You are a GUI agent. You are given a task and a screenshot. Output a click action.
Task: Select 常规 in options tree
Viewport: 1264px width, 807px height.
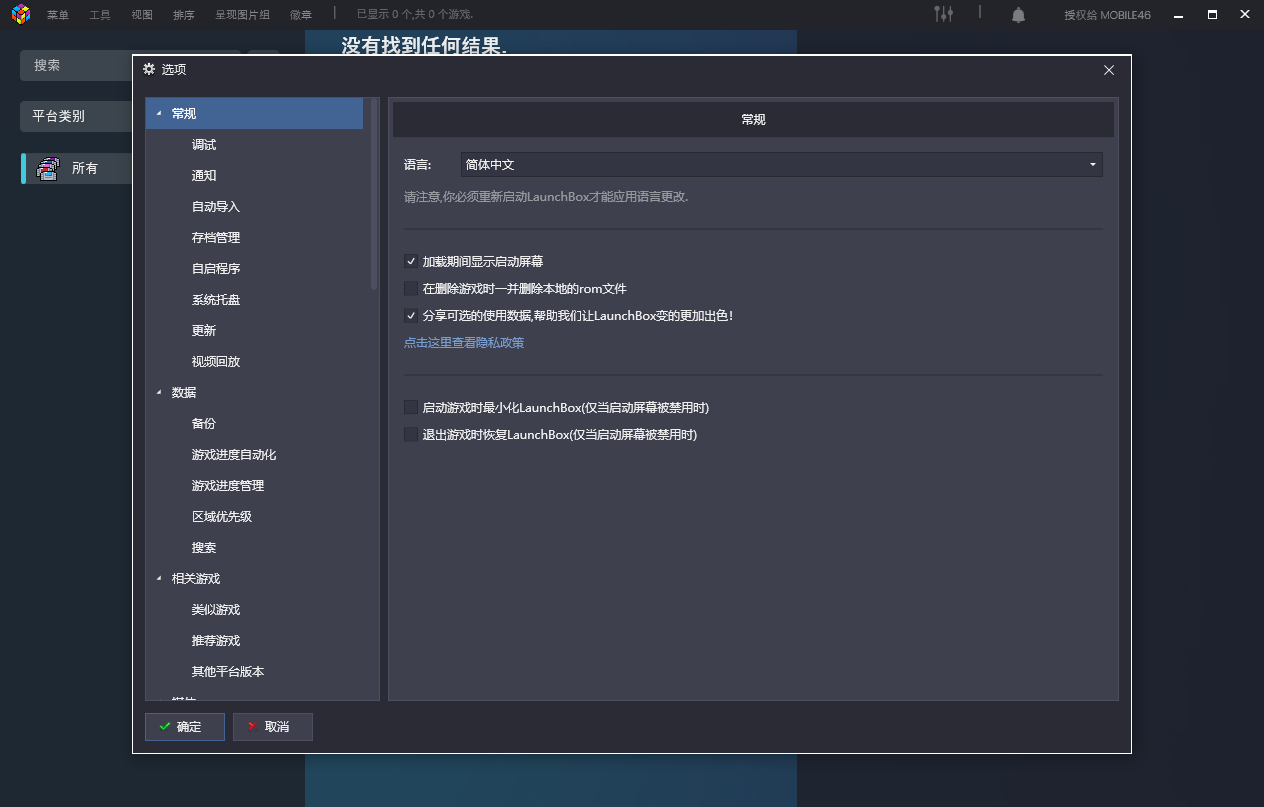[x=254, y=114]
